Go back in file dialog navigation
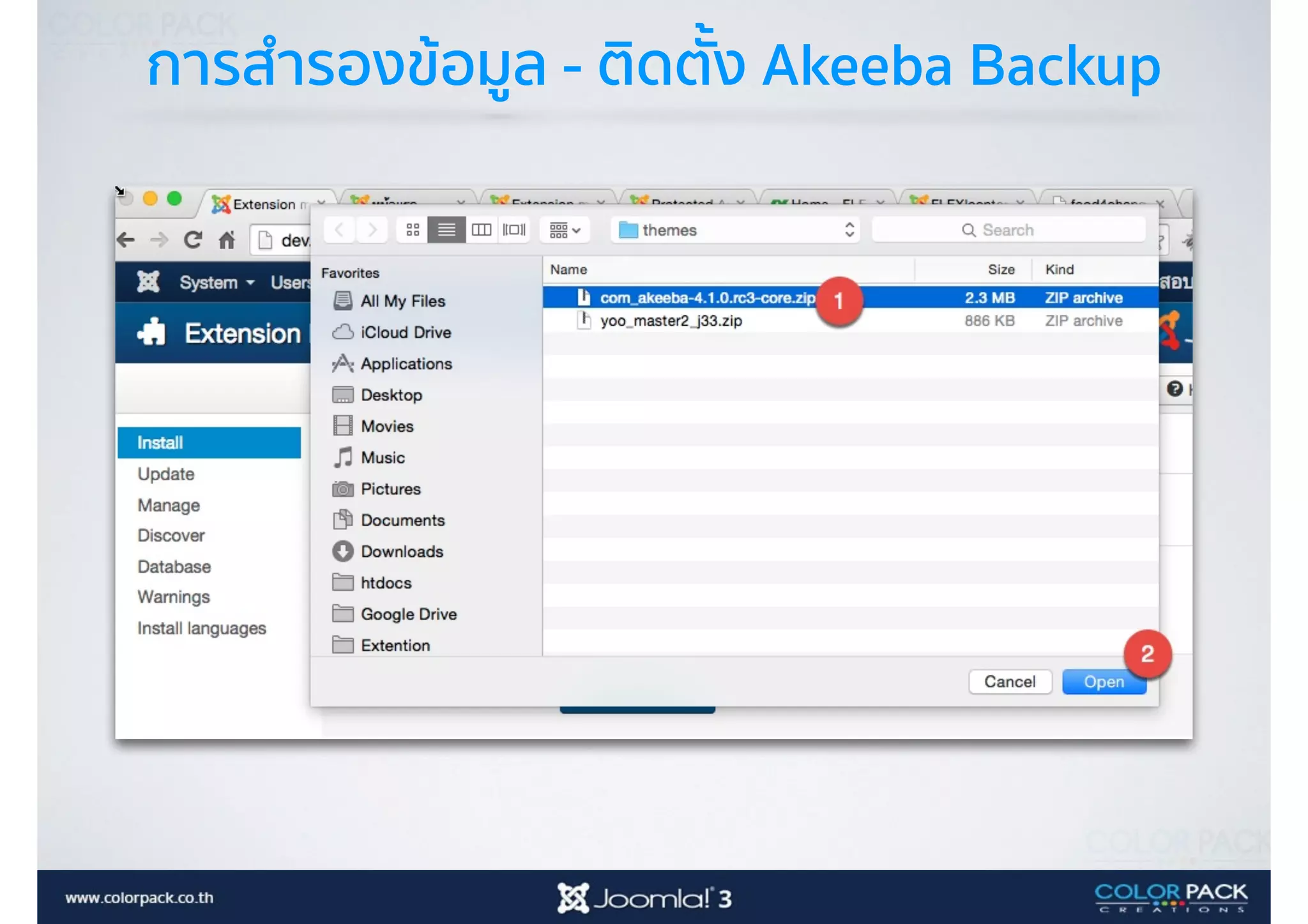 (x=340, y=230)
